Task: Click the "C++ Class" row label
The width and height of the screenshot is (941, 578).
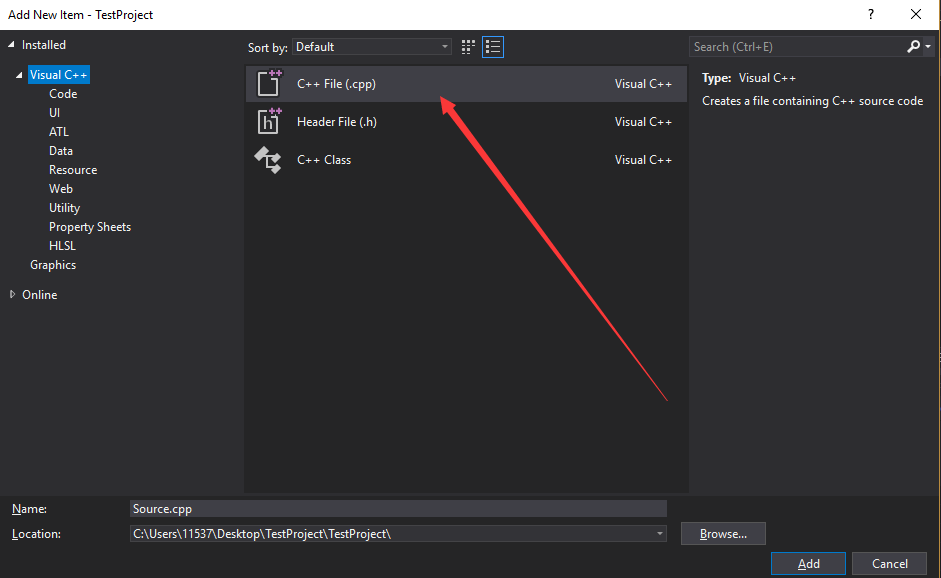Action: click(324, 160)
